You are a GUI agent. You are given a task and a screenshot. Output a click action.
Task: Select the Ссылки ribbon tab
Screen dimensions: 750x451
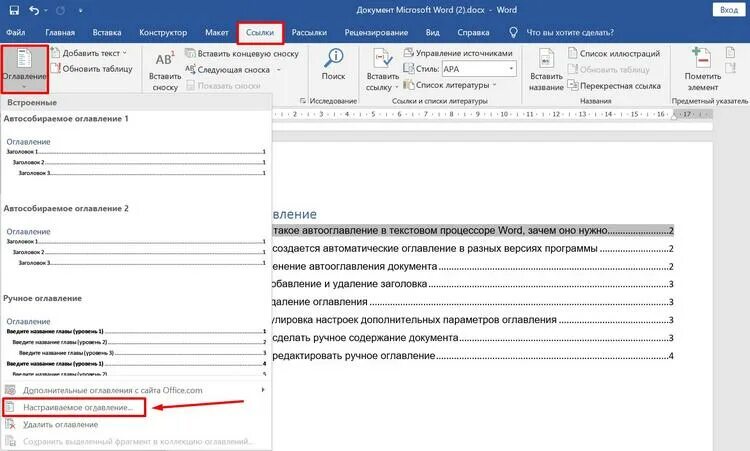pos(260,33)
